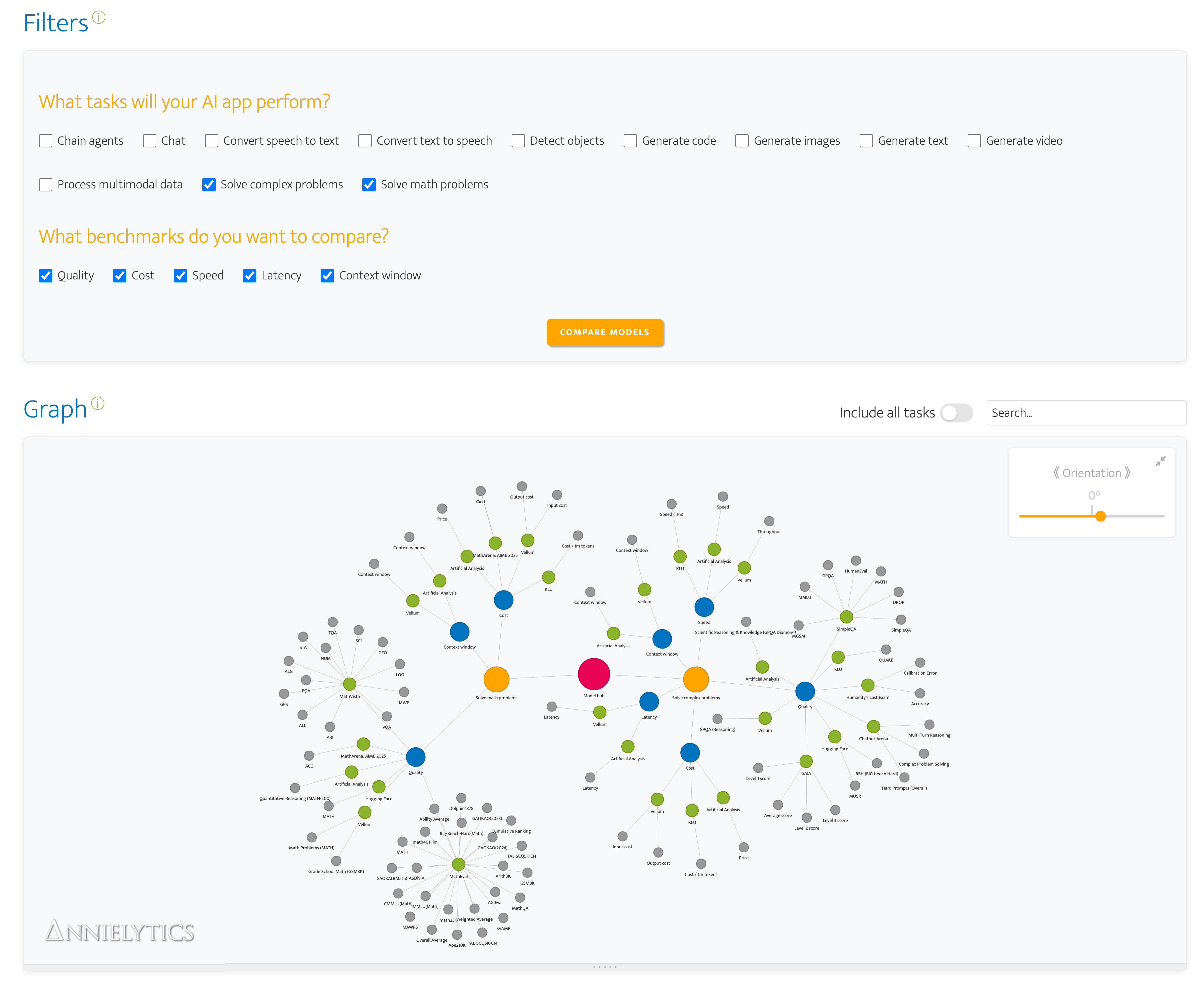Click the Annielytics logo watermark

click(x=119, y=931)
